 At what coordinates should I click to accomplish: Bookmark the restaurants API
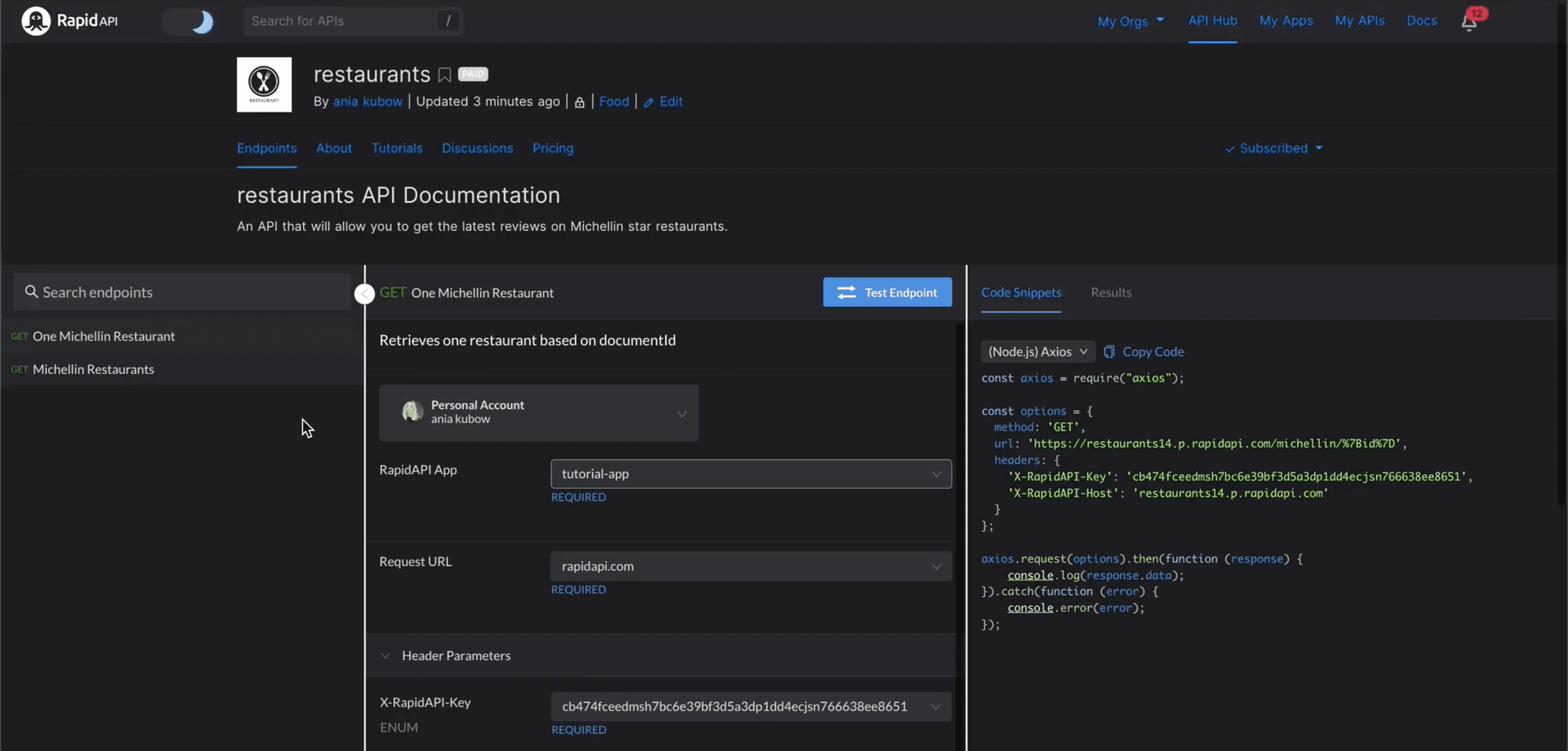point(444,75)
